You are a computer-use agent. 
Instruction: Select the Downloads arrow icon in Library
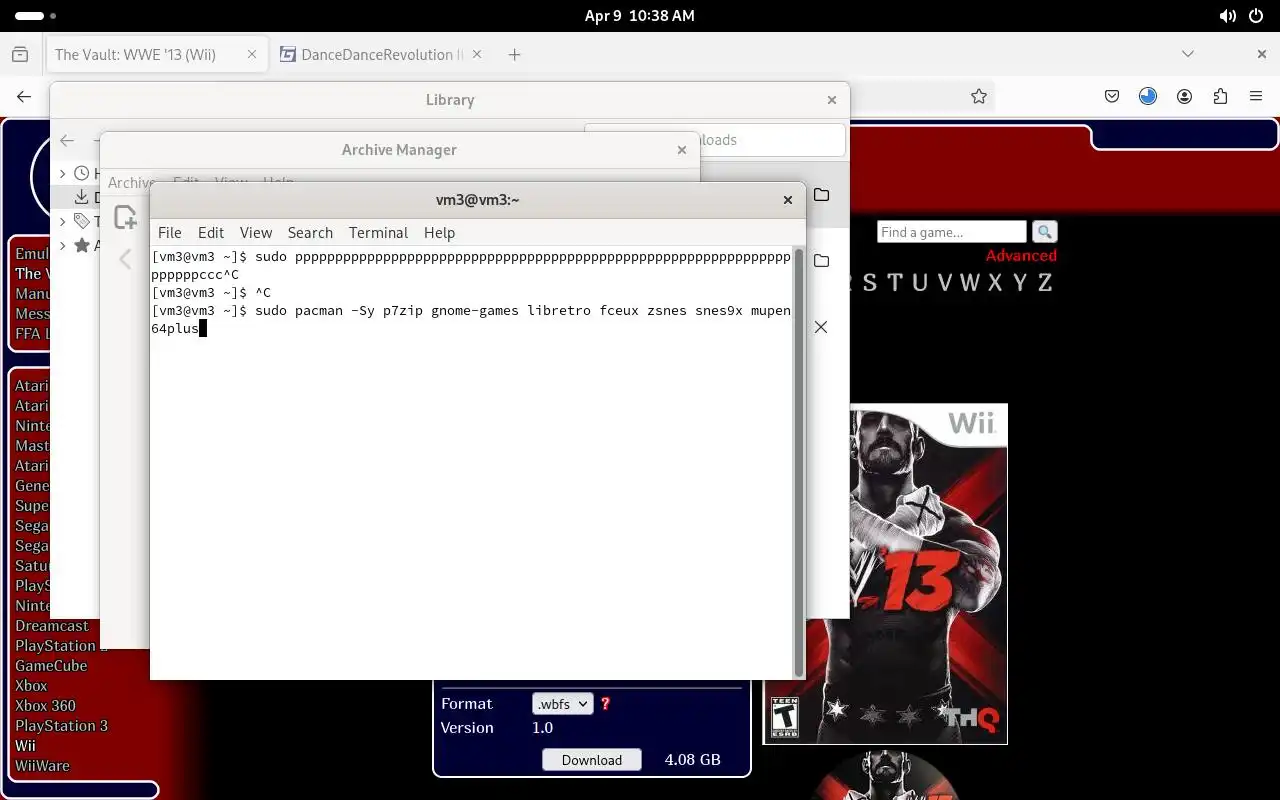pyautogui.click(x=82, y=197)
